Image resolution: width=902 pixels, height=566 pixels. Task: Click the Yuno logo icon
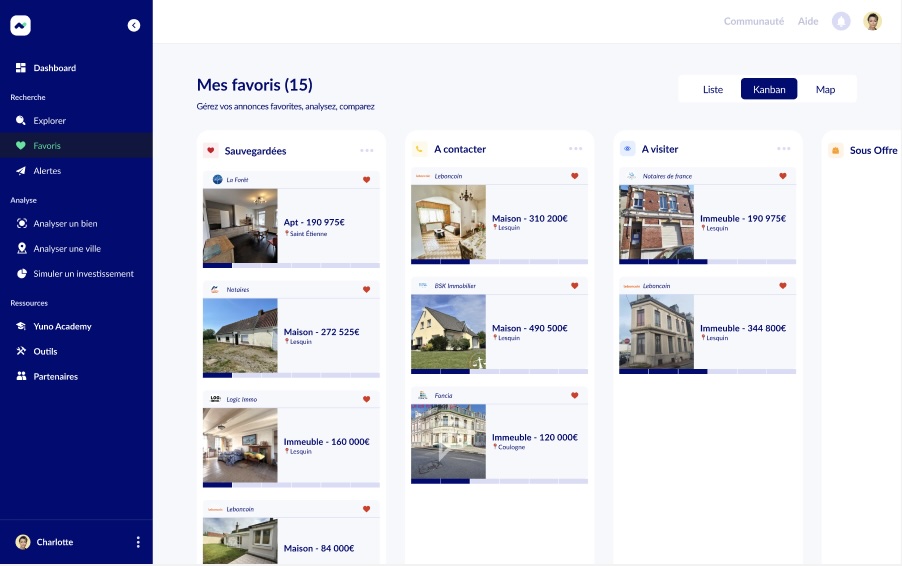tap(21, 25)
